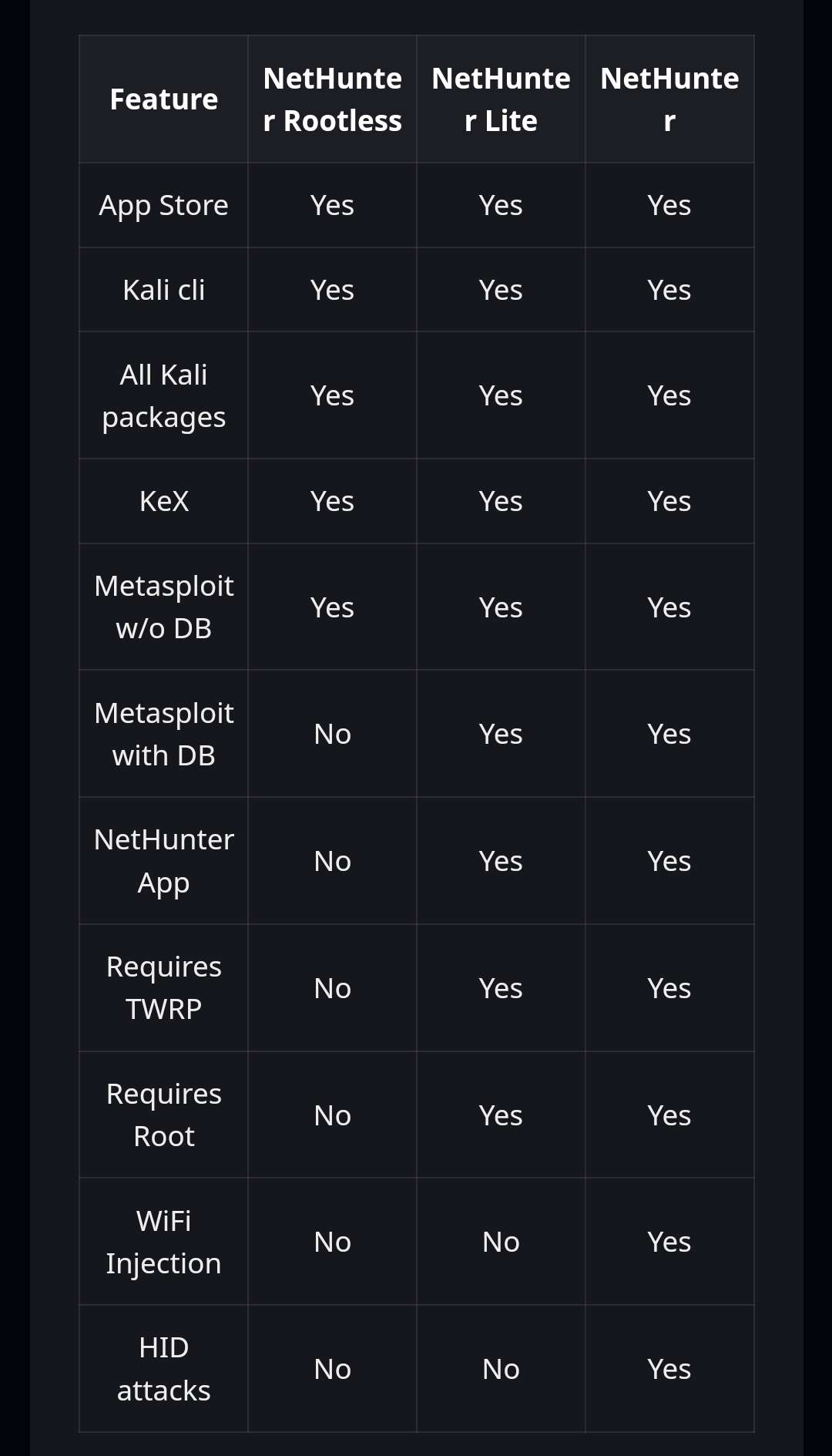Click the Requires Root row label
The height and width of the screenshot is (1456, 832).
(163, 1115)
